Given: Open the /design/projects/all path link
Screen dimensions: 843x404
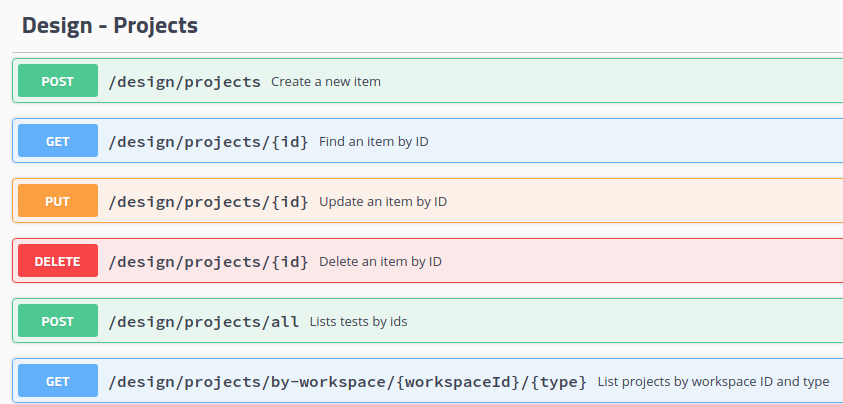Looking at the screenshot, I should [x=203, y=321].
